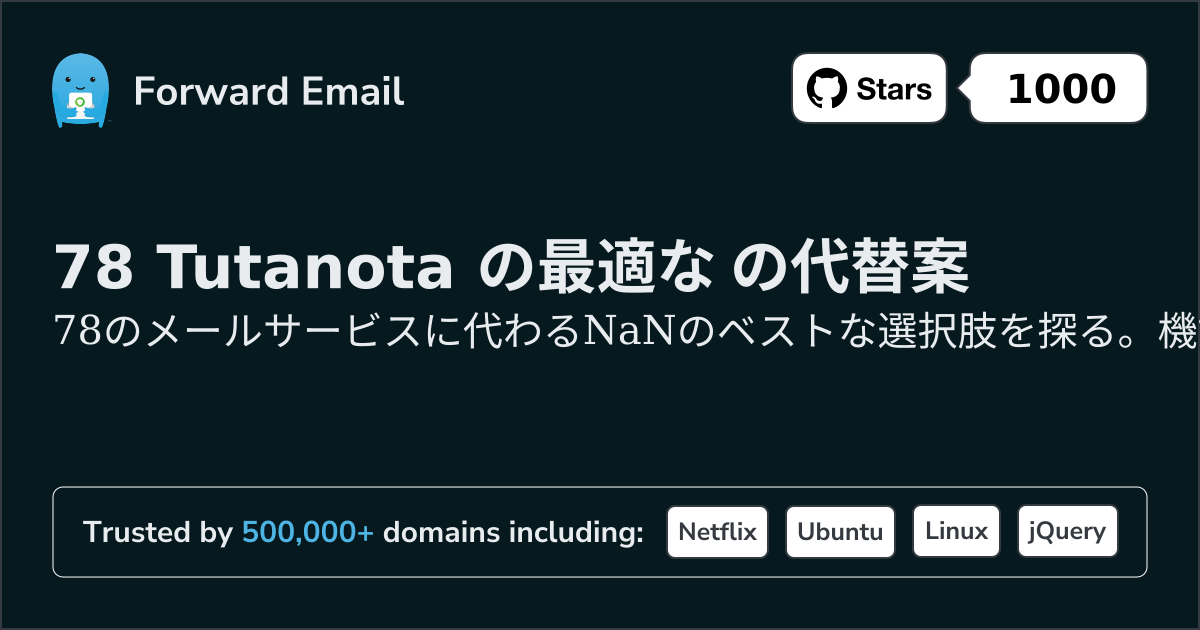Viewport: 1200px width, 630px height.
Task: Click the GitHub octocat icon
Action: 827,89
